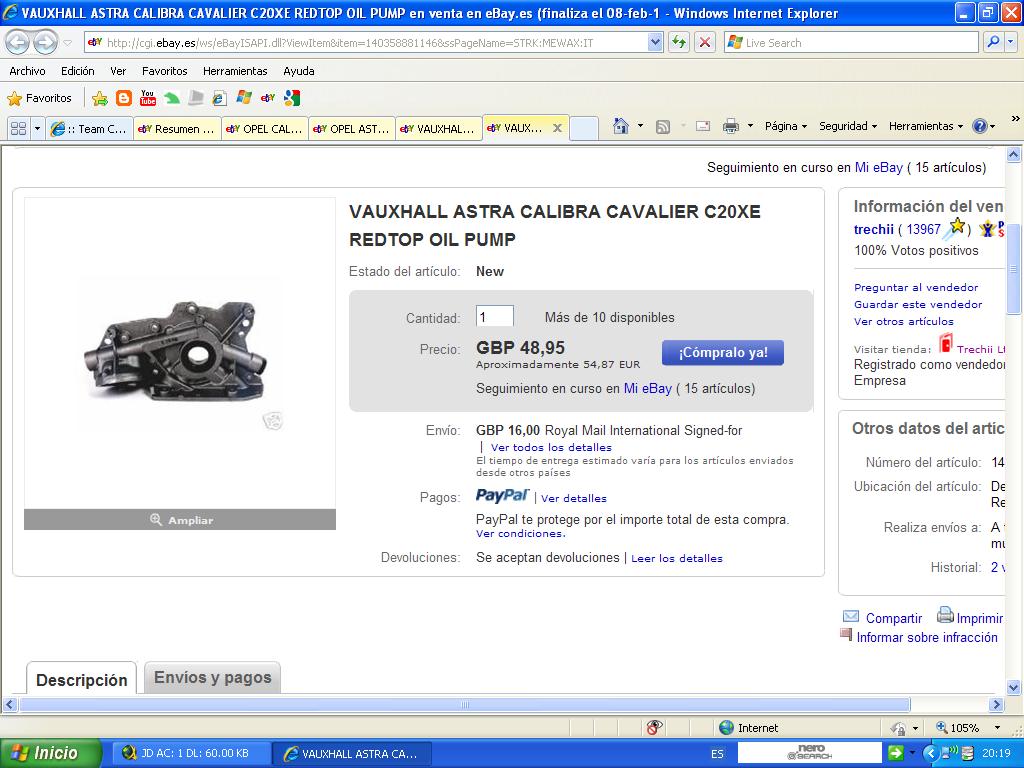
Task: Open the YouTube favorite icon
Action: click(x=148, y=98)
